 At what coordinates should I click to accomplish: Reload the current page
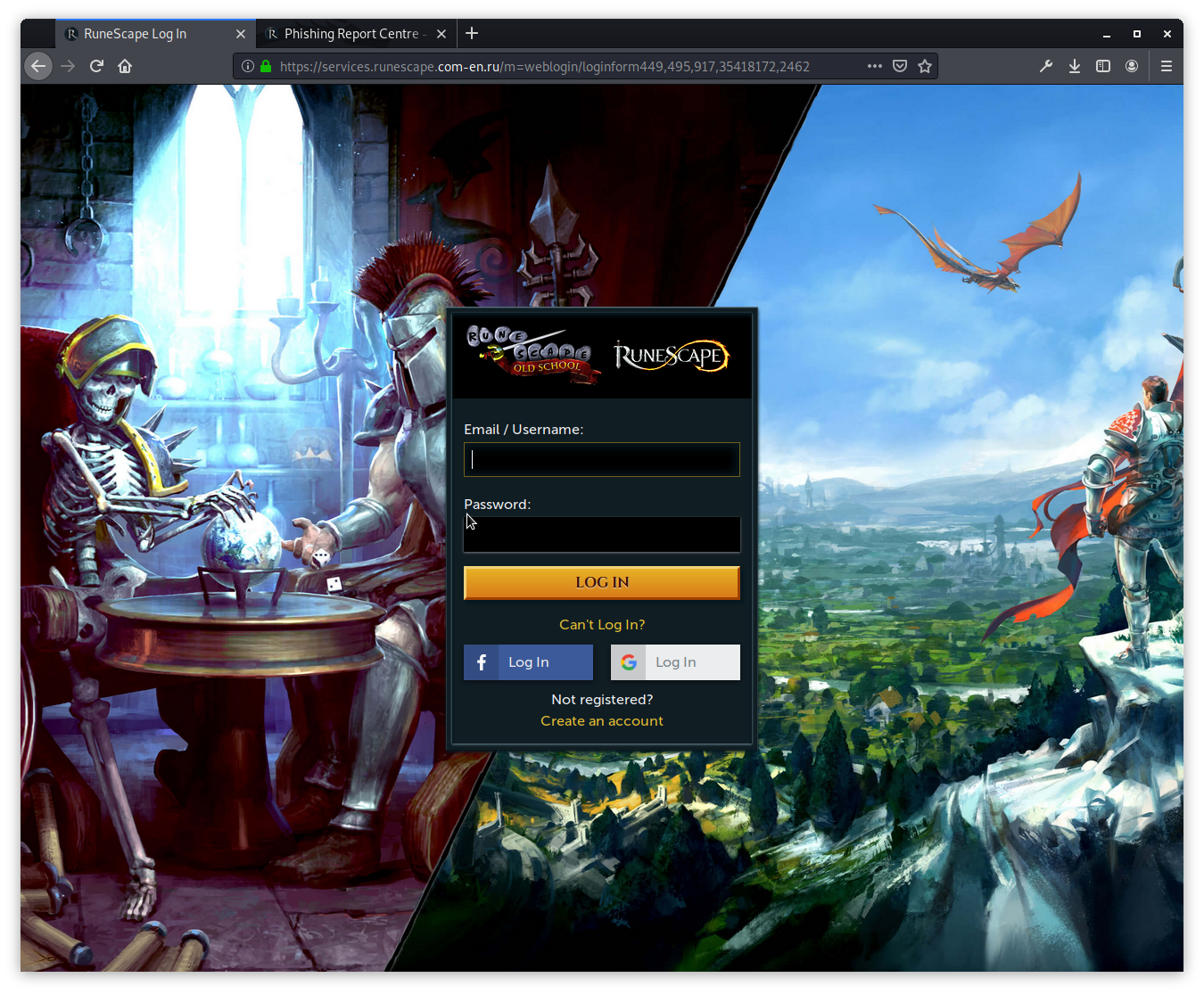point(96,66)
